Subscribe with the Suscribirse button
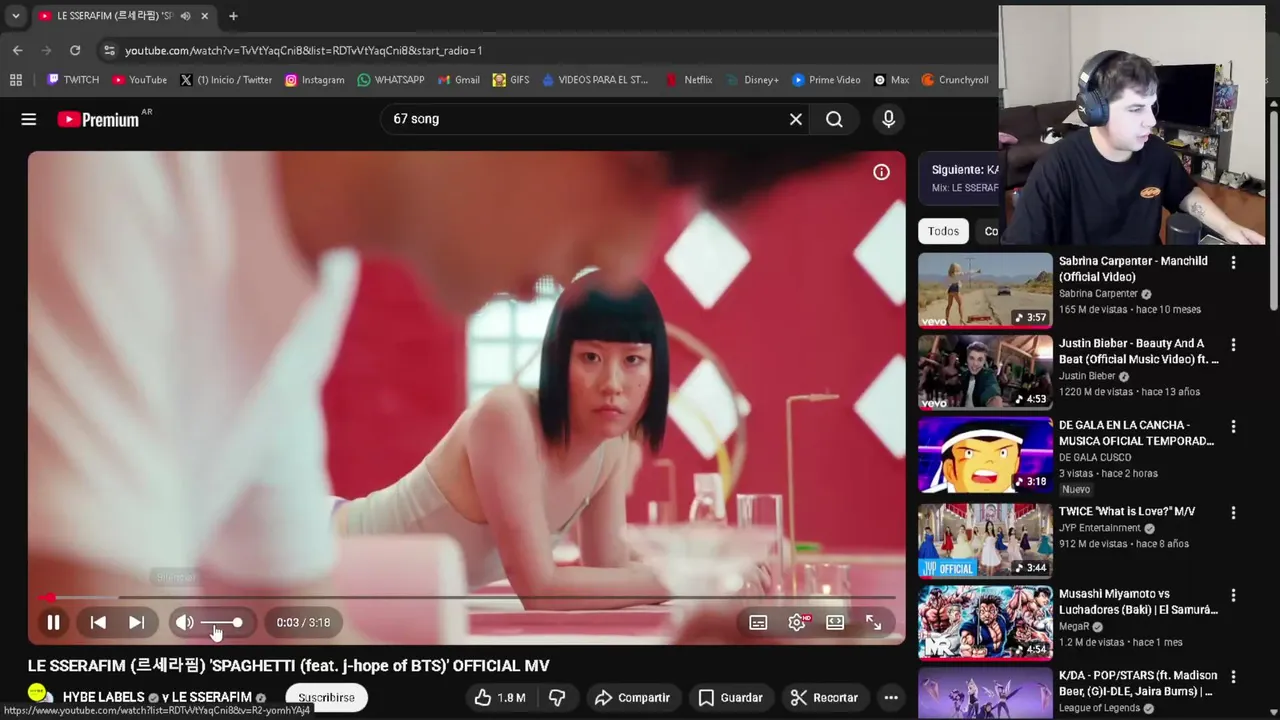1280x720 pixels. pyautogui.click(x=326, y=698)
